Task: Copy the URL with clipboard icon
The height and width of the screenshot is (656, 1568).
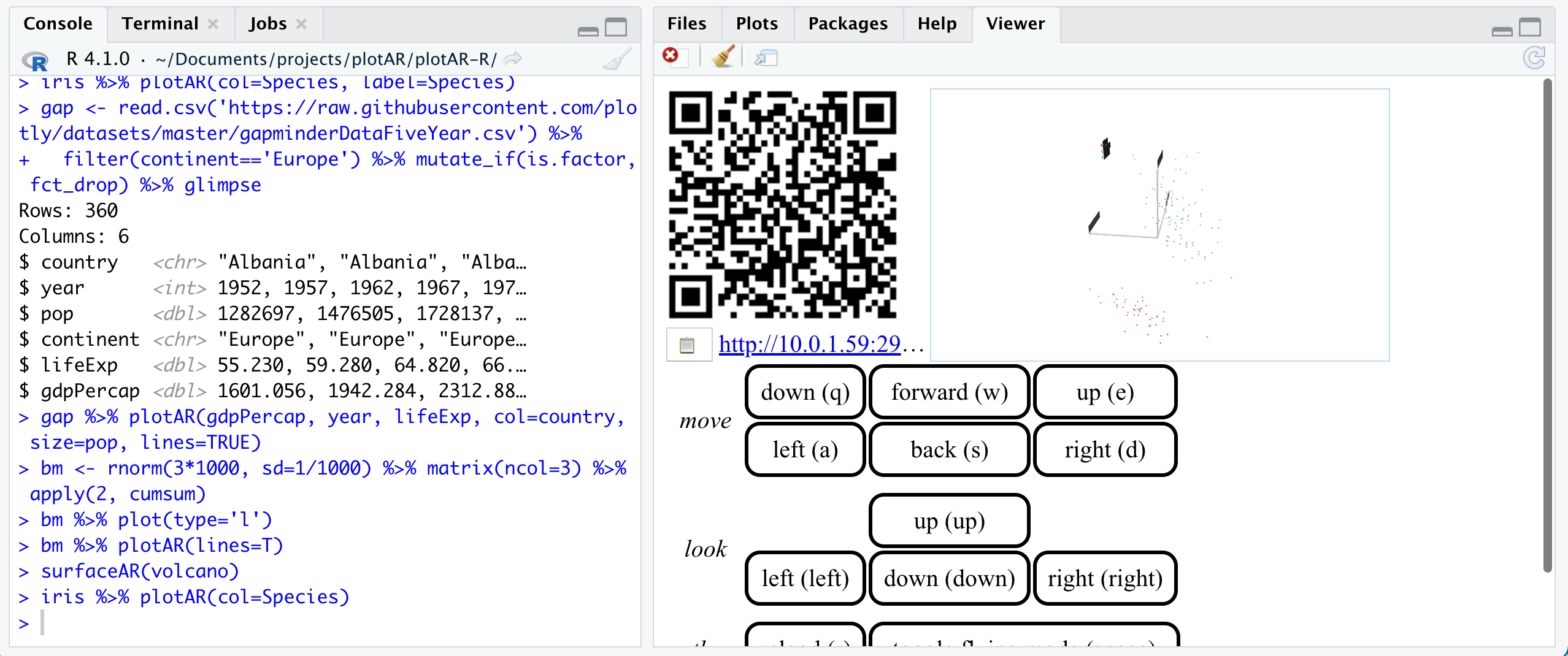Action: coord(688,345)
